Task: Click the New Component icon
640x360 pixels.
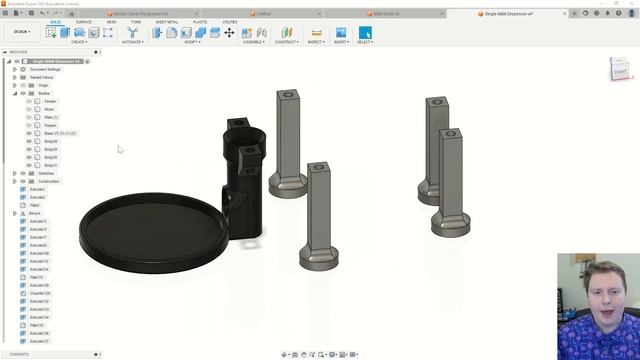Action: click(x=247, y=33)
